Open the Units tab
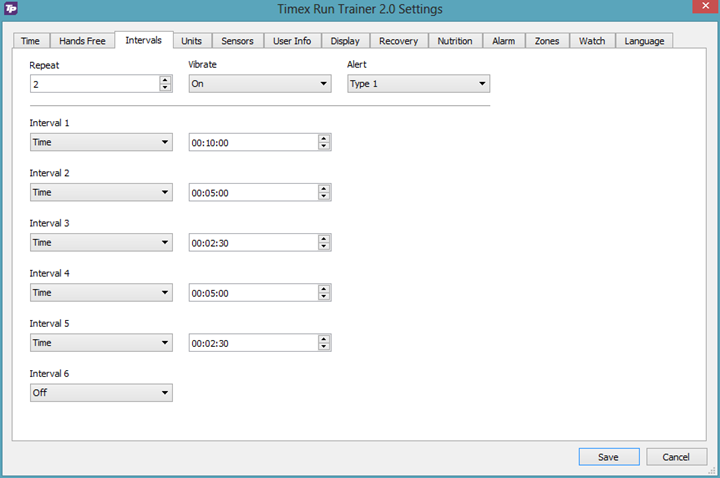Viewport: 720px width, 478px height. pos(191,41)
